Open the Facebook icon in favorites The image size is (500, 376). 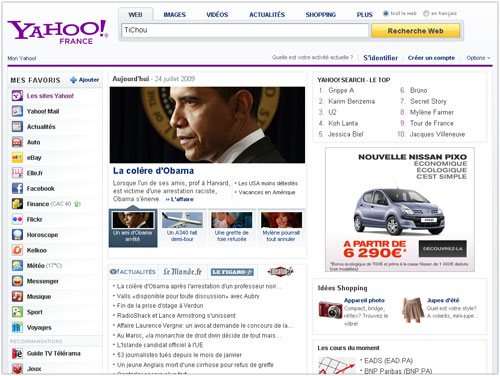(x=17, y=188)
